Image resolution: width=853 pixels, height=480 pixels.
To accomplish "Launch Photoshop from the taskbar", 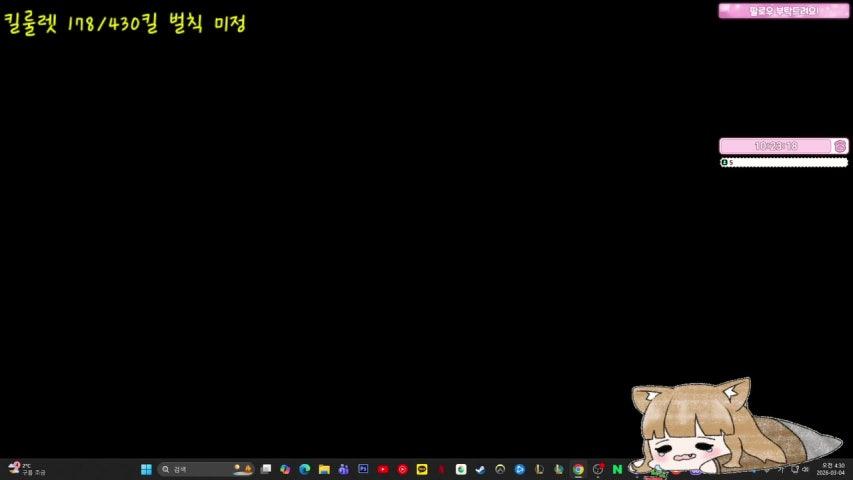I will [363, 469].
